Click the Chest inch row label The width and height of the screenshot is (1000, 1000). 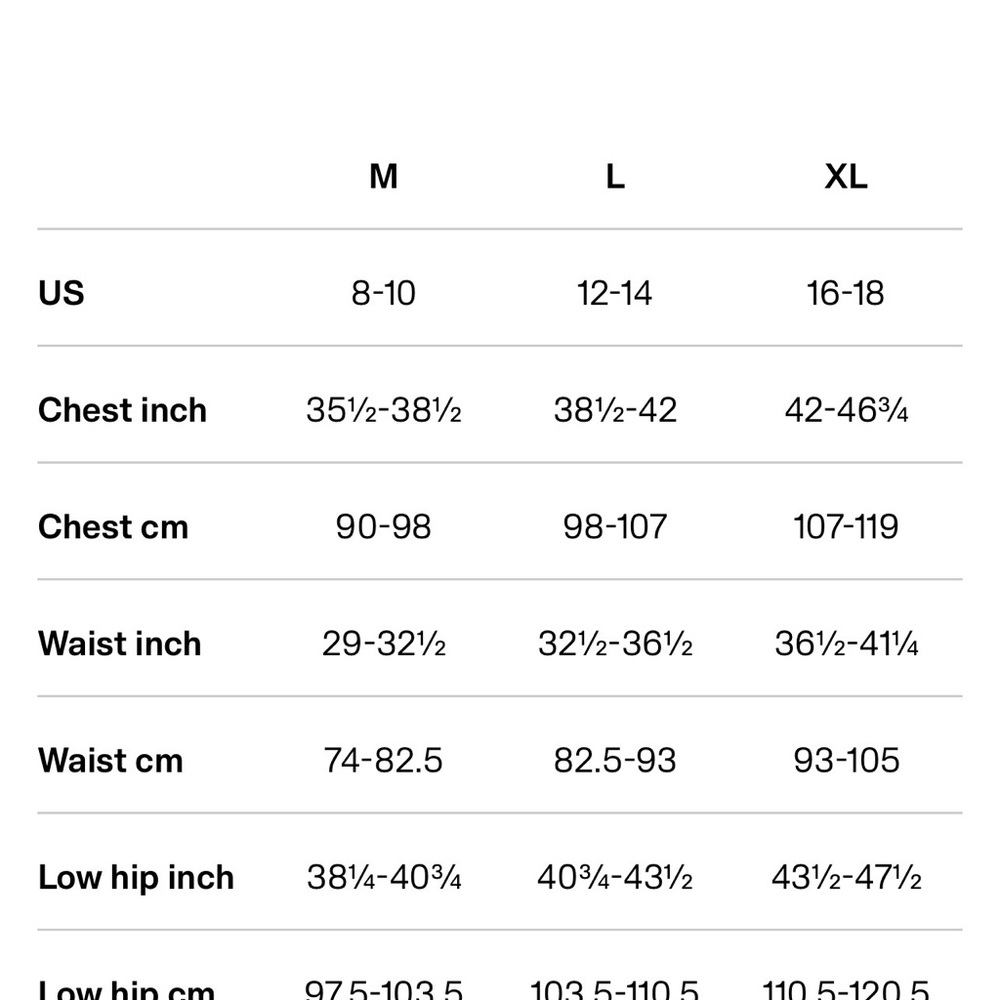[122, 409]
